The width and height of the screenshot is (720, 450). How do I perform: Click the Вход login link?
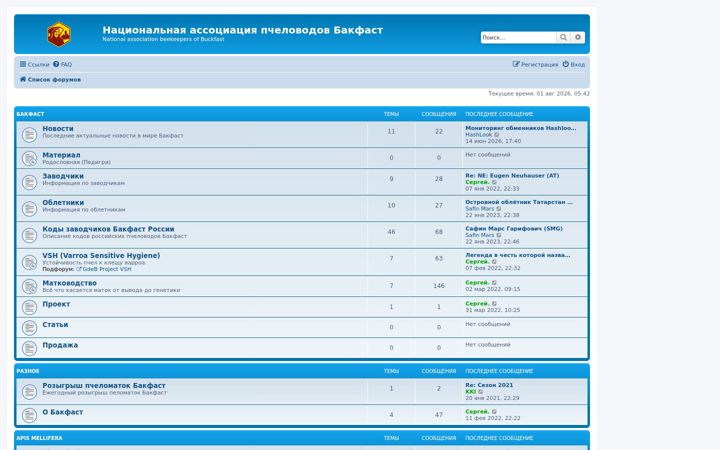[x=574, y=64]
